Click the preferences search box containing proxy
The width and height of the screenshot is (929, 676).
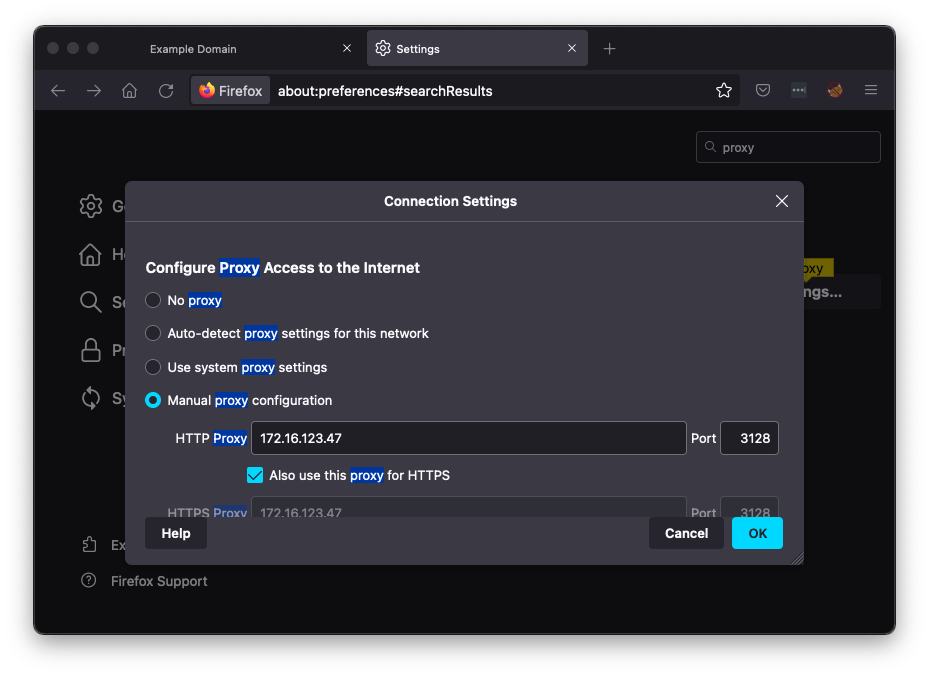(x=788, y=147)
